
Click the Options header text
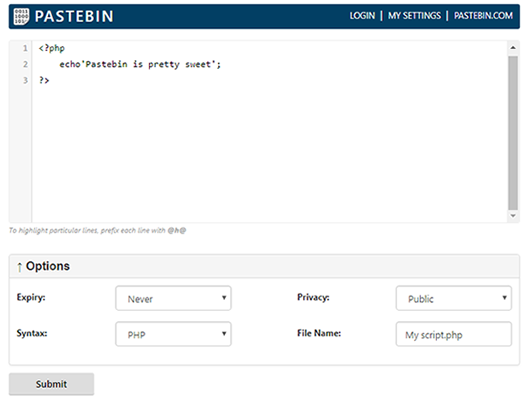pos(48,266)
